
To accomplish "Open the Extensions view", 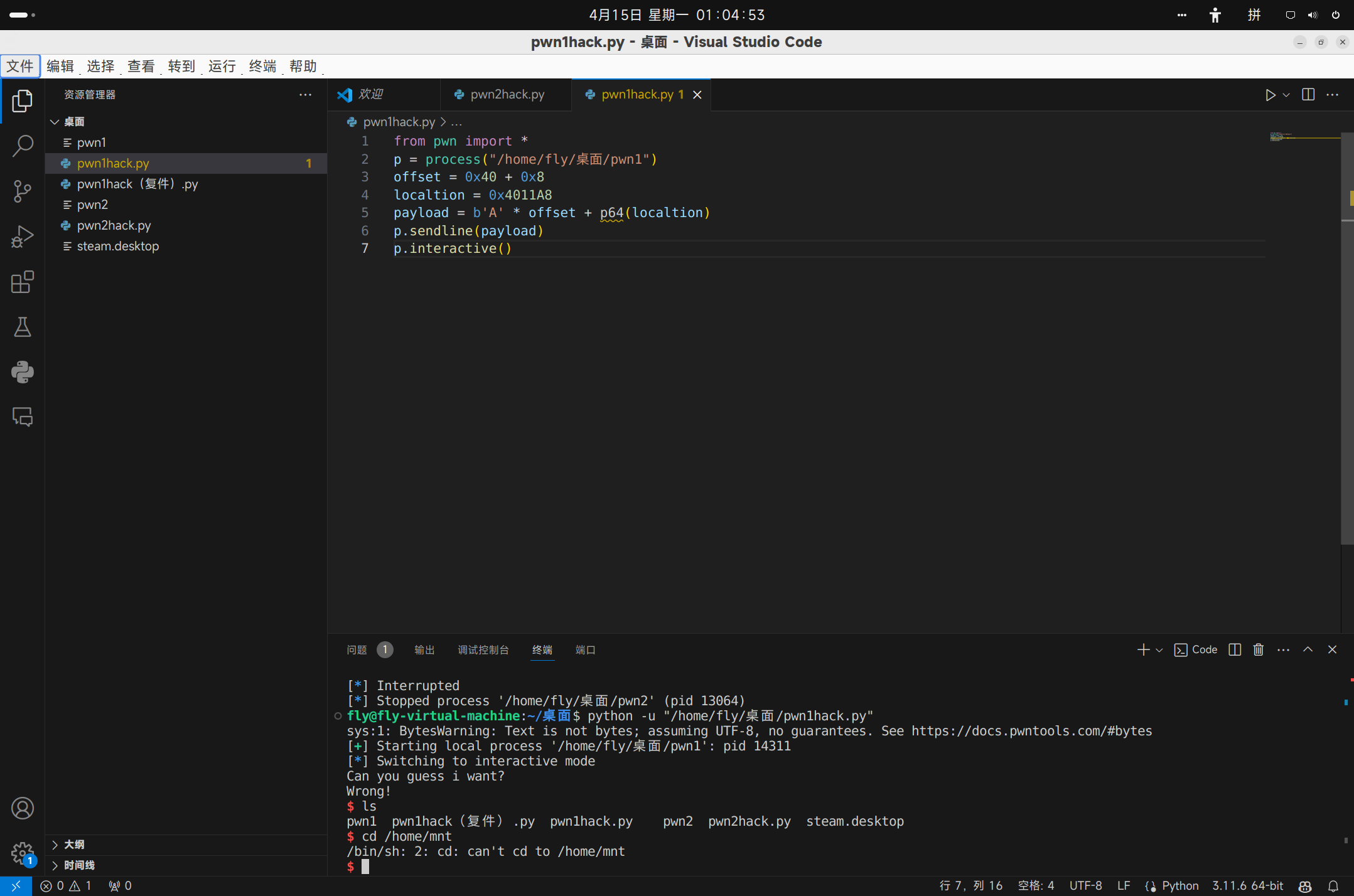I will 23,282.
